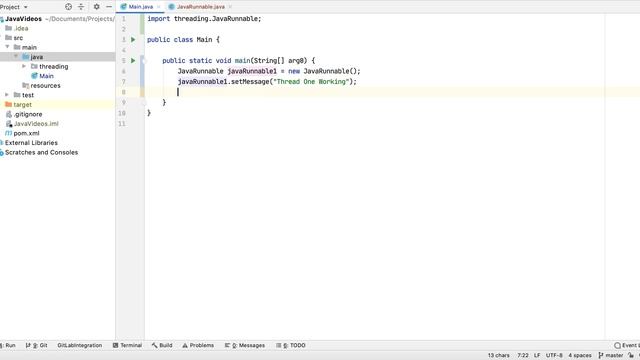Expand the test folder

click(7, 95)
